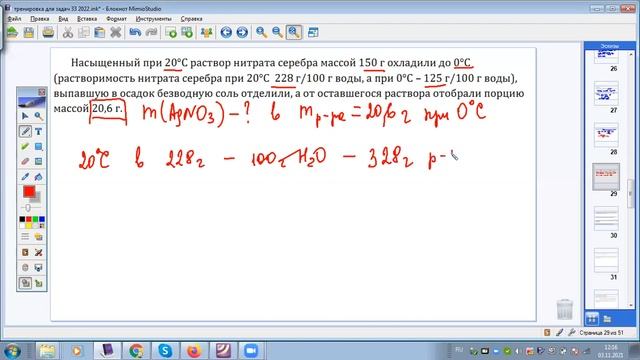Open the Правка menu

(39, 19)
